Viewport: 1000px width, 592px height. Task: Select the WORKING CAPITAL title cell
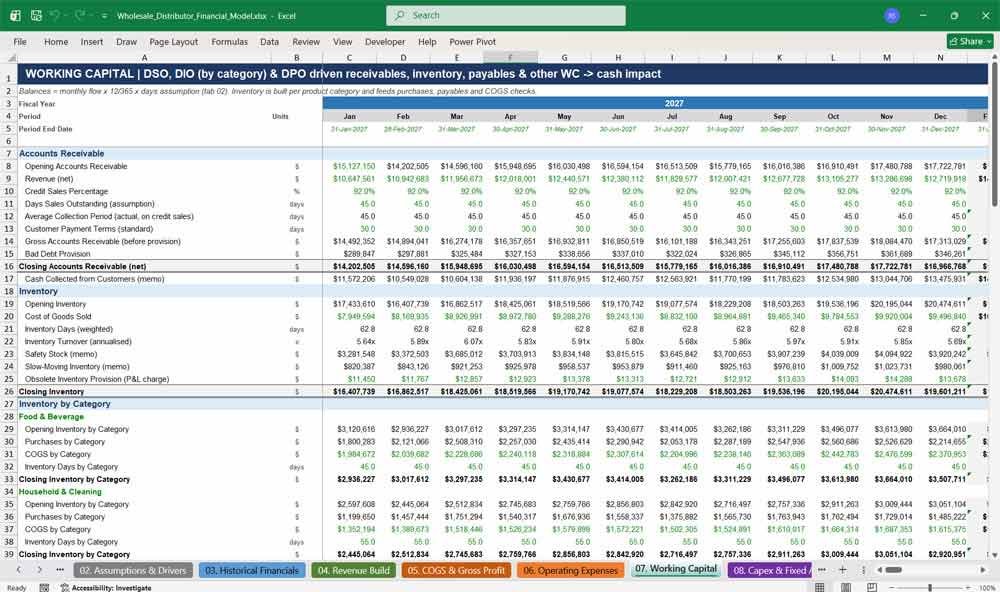[x=503, y=74]
